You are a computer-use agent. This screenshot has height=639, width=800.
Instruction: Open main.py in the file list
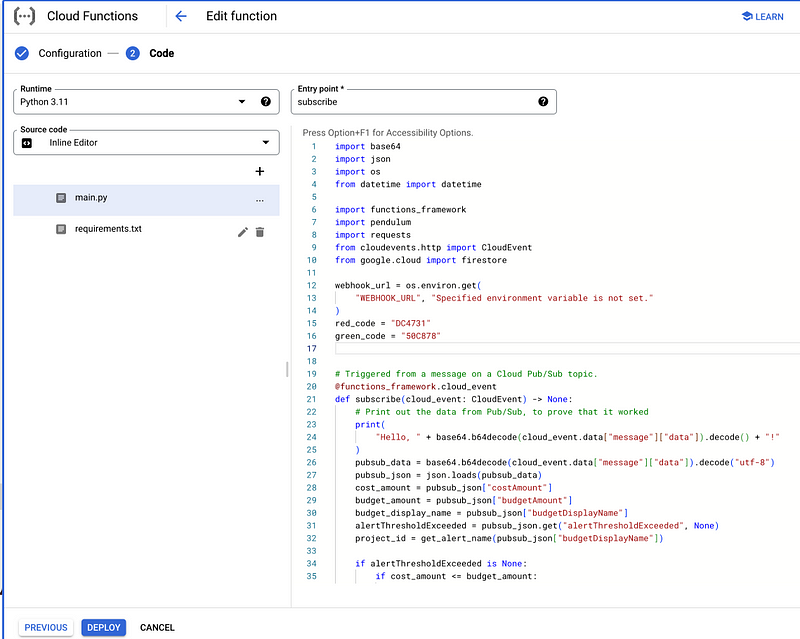[x=91, y=198]
